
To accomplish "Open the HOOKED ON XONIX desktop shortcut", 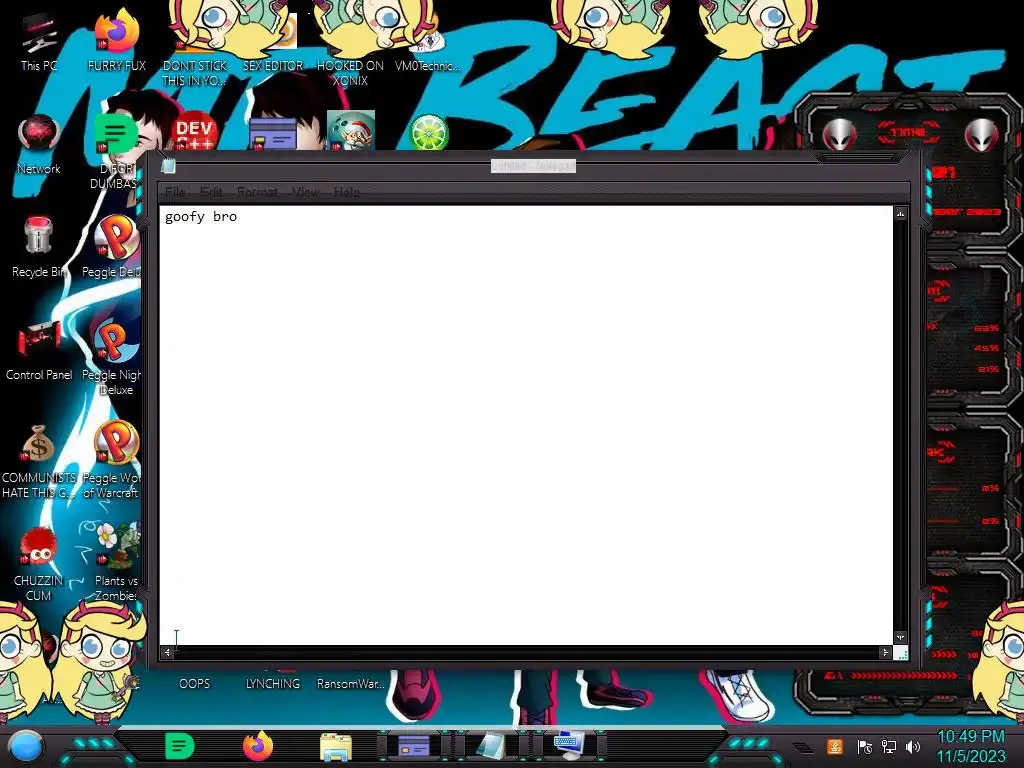I will pos(350,51).
